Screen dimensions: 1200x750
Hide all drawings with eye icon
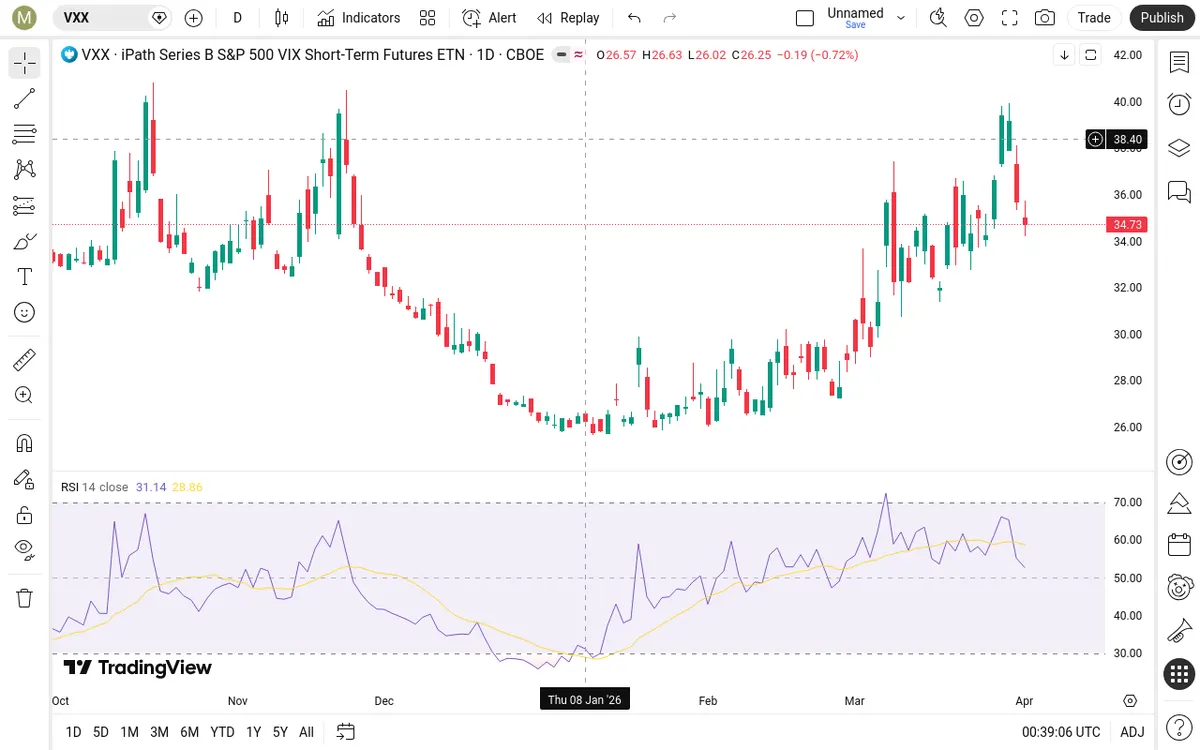pyautogui.click(x=25, y=550)
